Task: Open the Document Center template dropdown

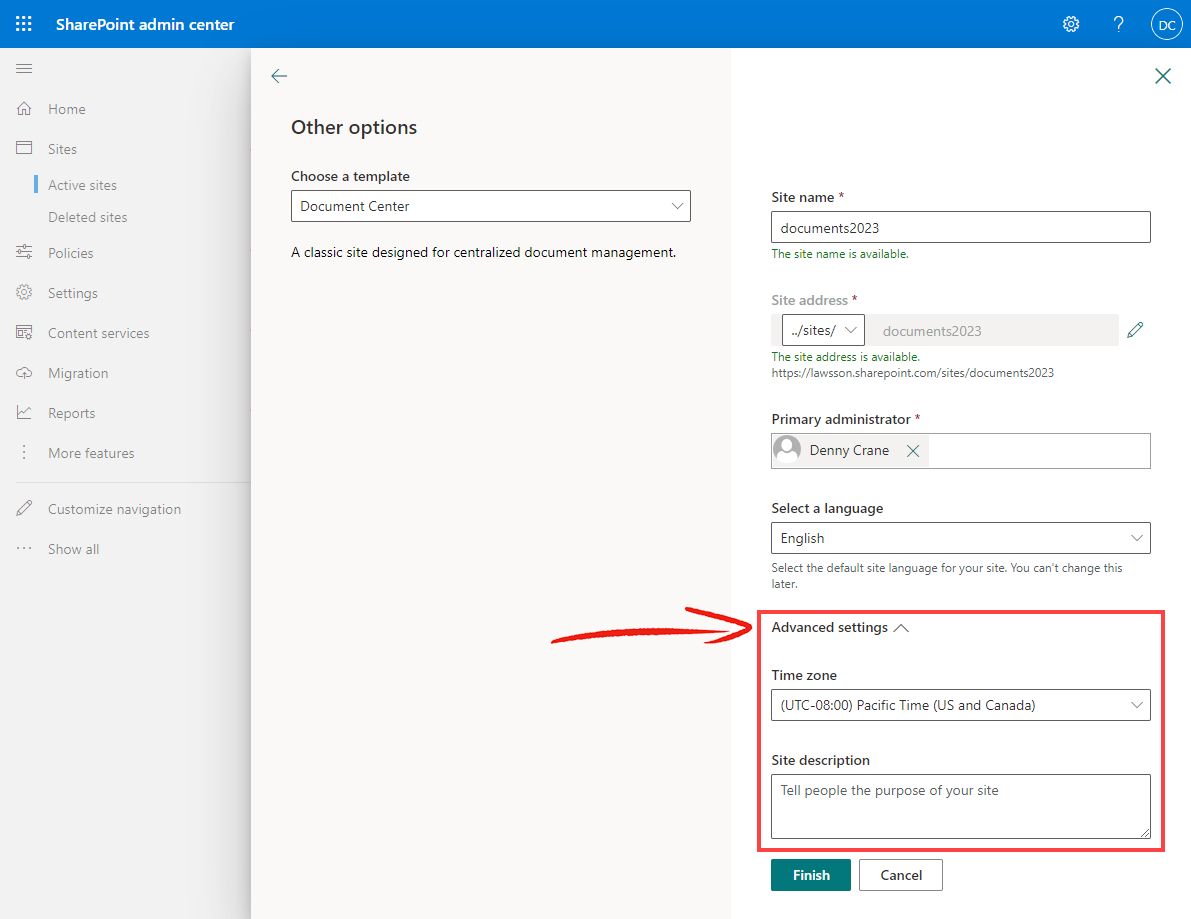Action: (x=491, y=206)
